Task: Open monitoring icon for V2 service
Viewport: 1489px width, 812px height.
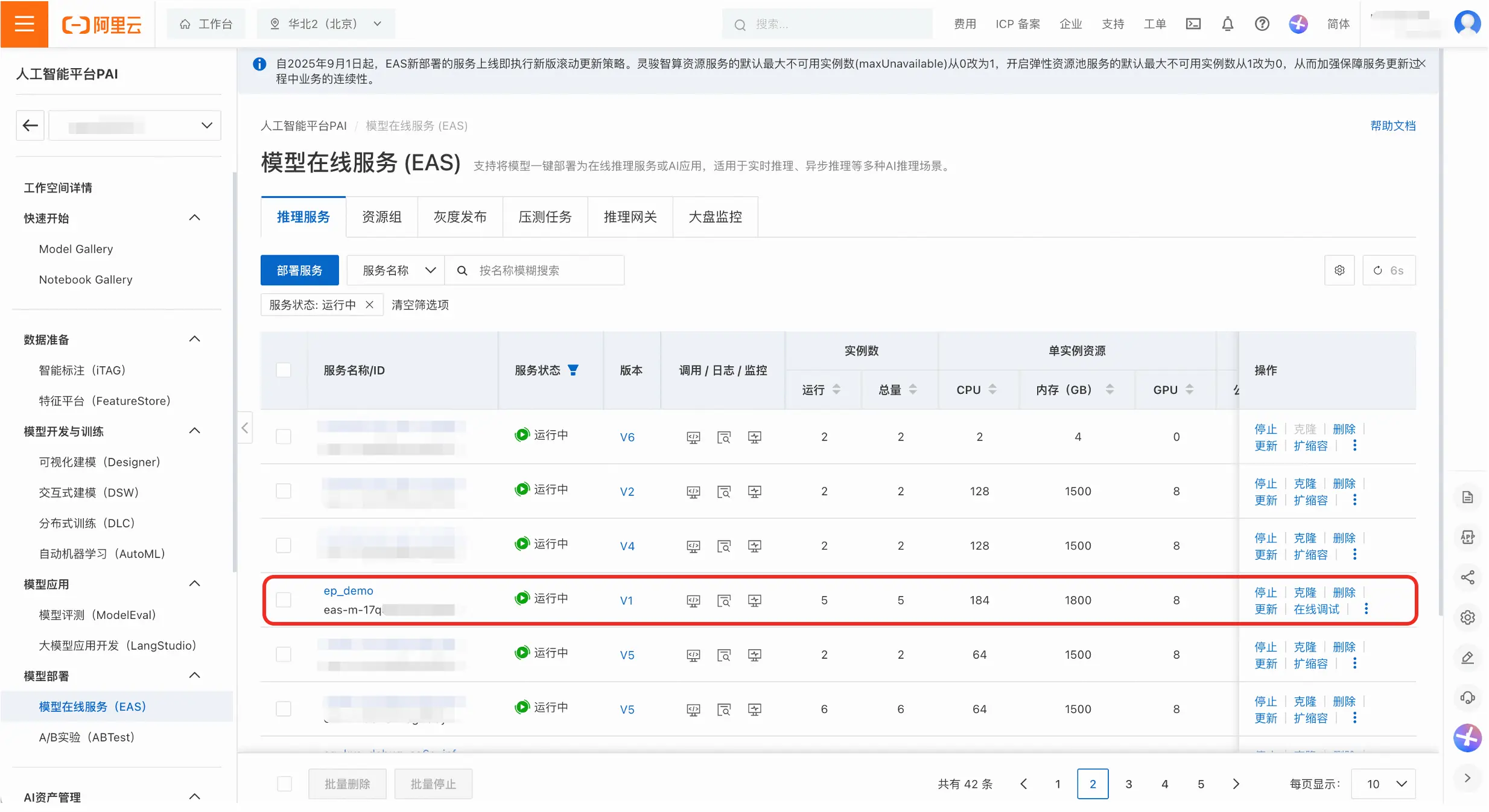Action: coord(754,492)
